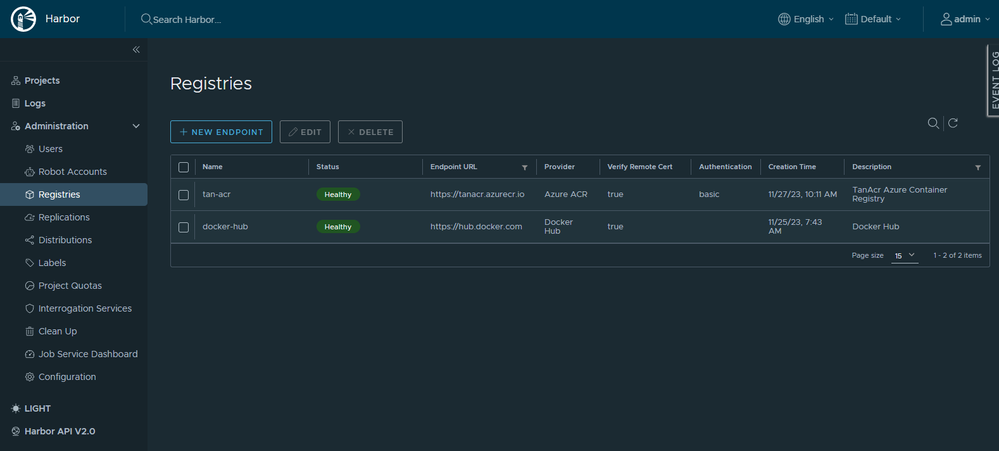This screenshot has width=999, height=451.
Task: Click the tan-acr registry name
Action: pyautogui.click(x=217, y=194)
